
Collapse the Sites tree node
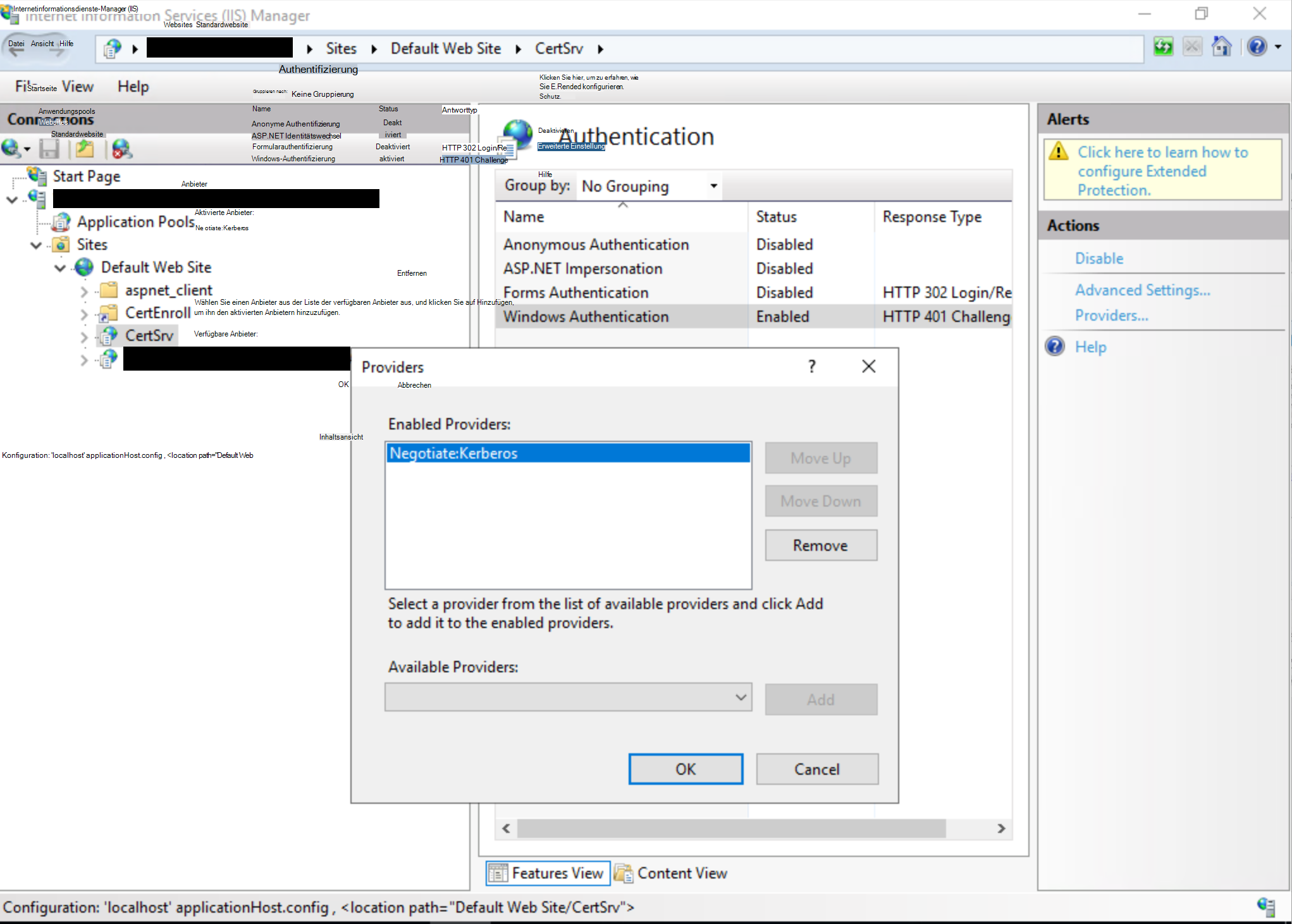(36, 245)
